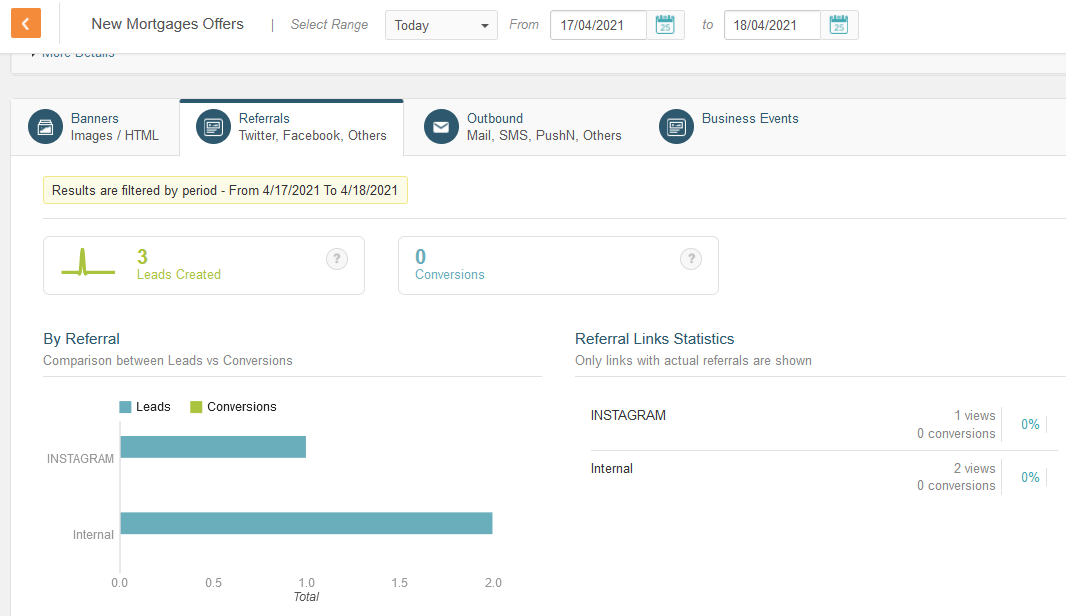1066x616 pixels.
Task: Click the New Mortgages Offers title
Action: pos(167,24)
